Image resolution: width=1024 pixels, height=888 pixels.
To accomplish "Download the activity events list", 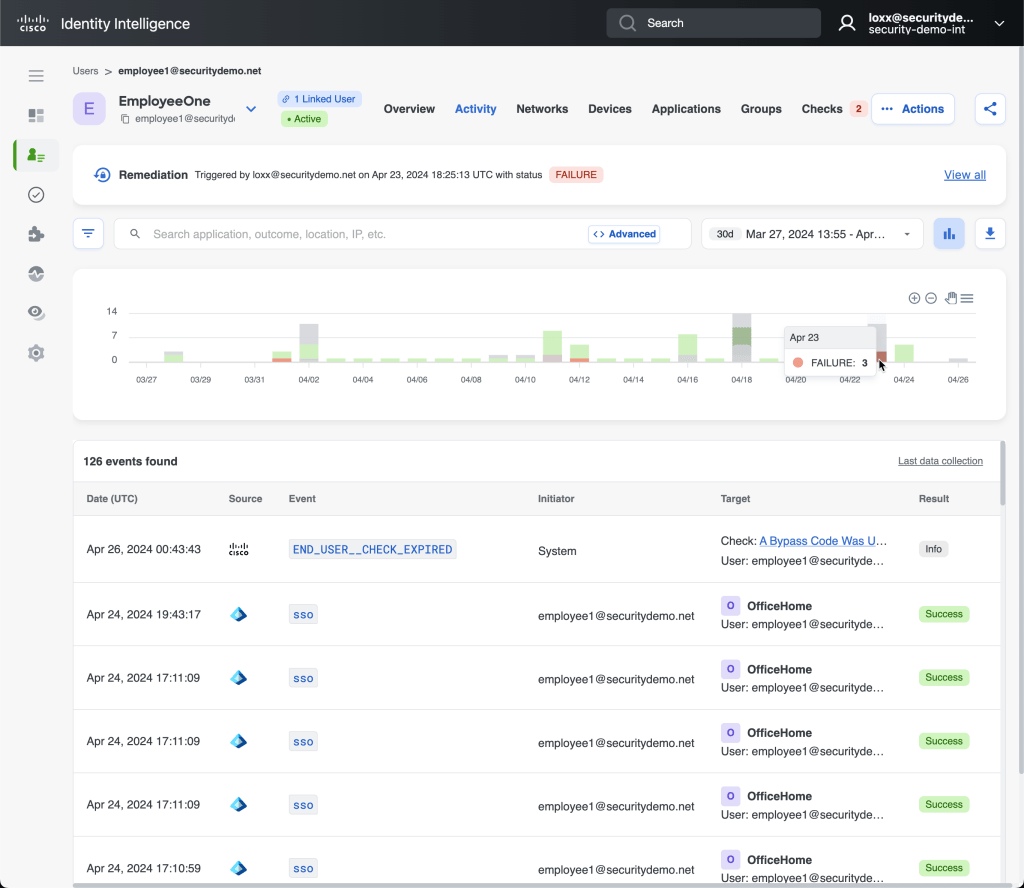I will pos(990,234).
